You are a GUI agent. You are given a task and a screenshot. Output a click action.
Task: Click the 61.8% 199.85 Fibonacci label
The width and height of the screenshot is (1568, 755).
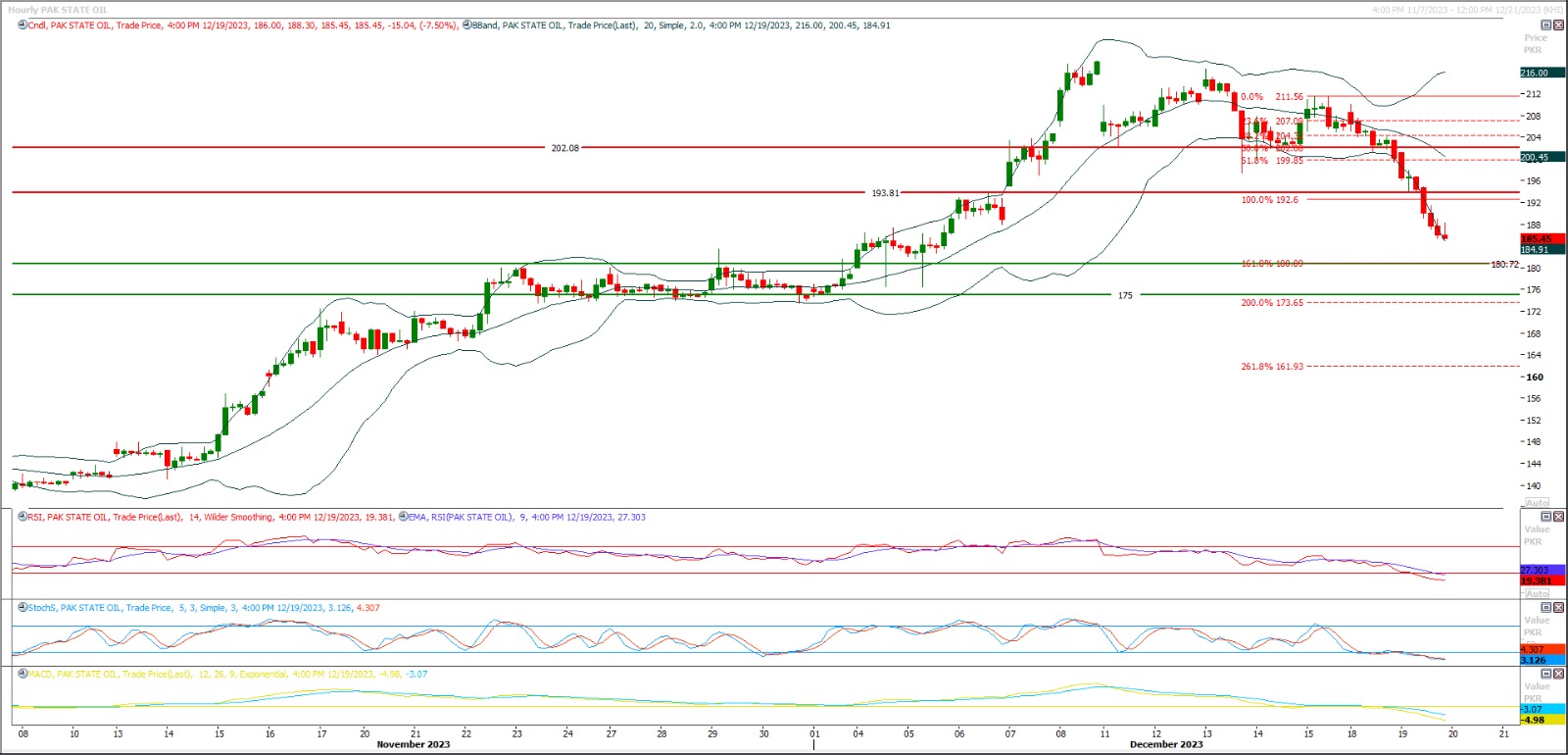pos(1272,161)
